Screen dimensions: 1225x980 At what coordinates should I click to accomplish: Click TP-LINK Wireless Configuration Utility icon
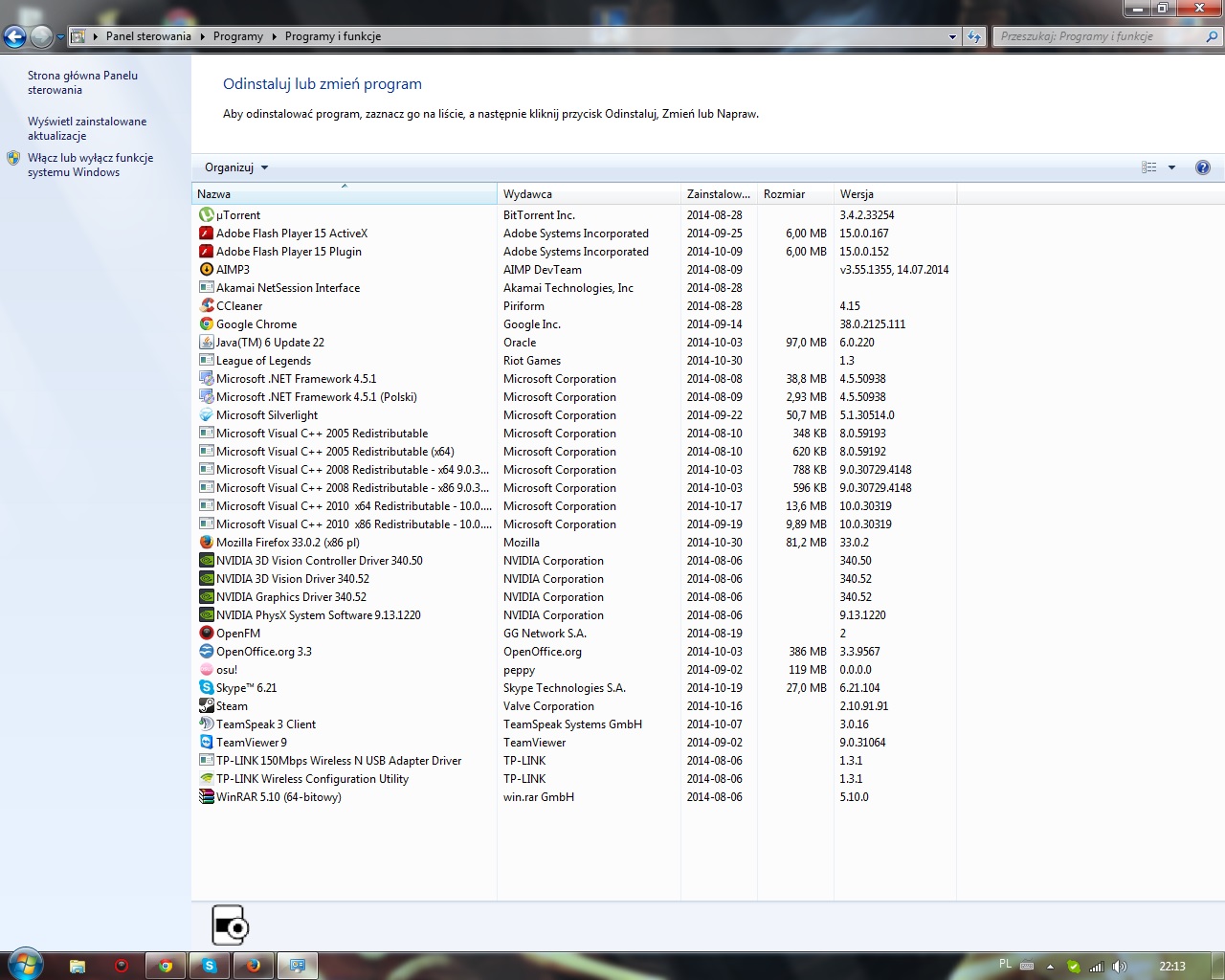point(206,779)
